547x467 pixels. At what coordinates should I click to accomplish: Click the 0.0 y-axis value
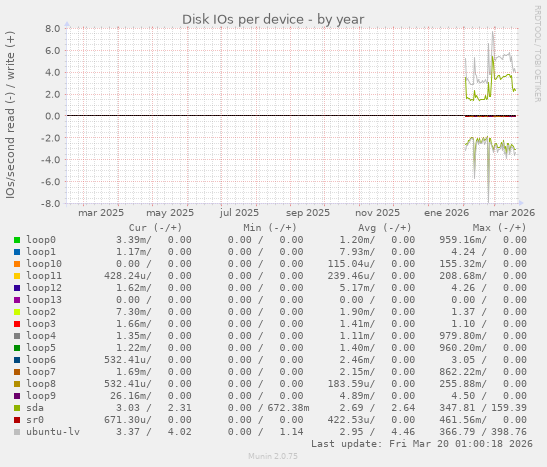click(53, 116)
